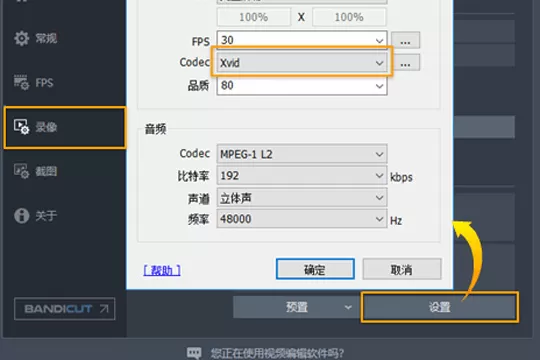This screenshot has width=540, height=360.
Task: Click the video record icon beside 录像
Action: coord(21,127)
